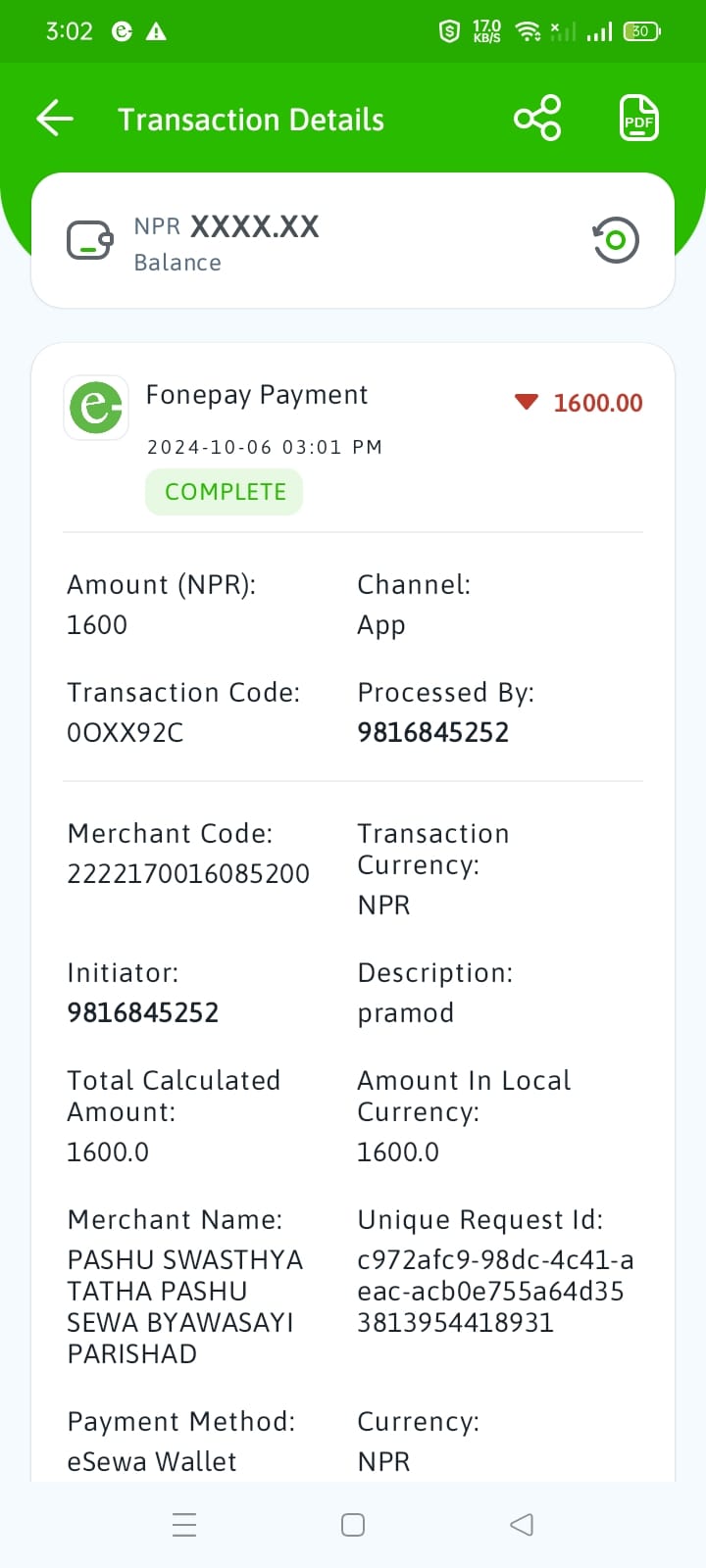Tap the Unique Request Id value
This screenshot has height=1568, width=706.
coord(495,1291)
